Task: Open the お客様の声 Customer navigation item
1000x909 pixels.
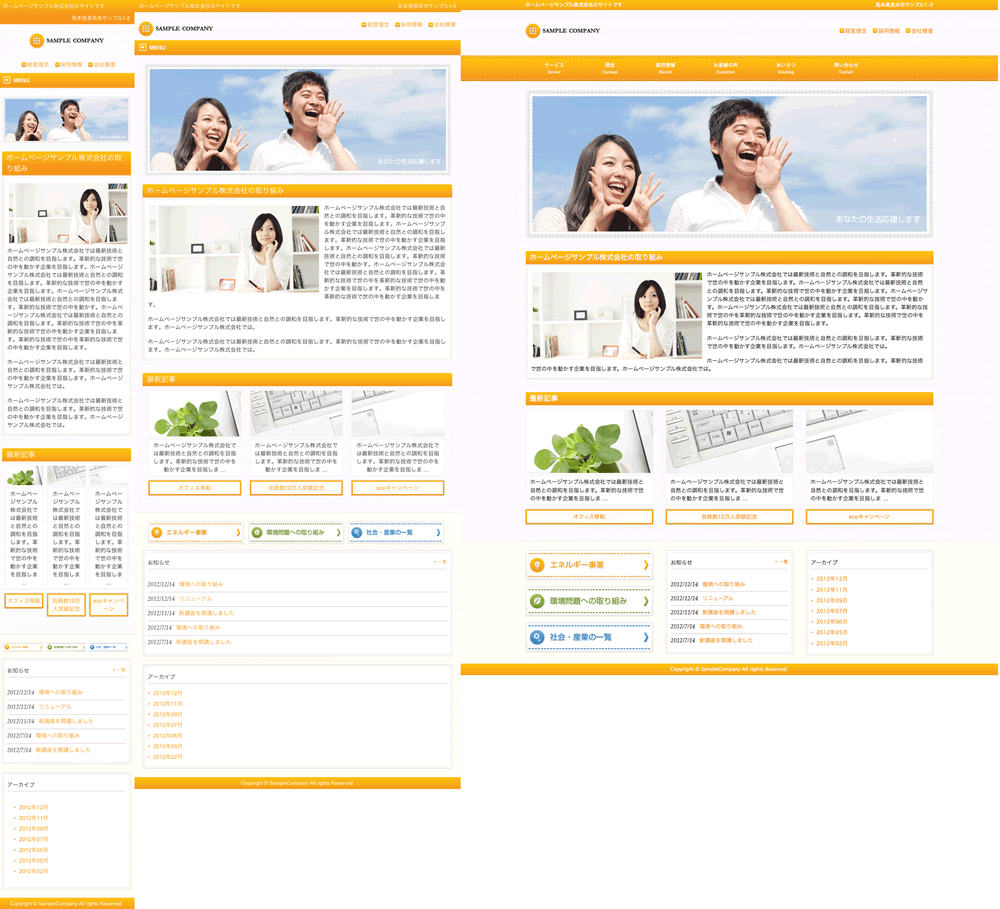Action: tap(725, 68)
